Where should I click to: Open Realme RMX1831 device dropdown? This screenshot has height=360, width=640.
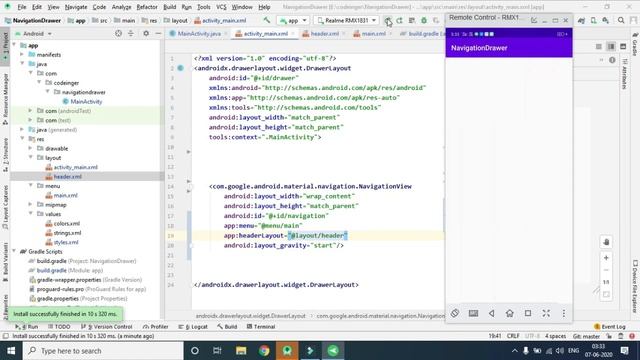click(x=346, y=20)
